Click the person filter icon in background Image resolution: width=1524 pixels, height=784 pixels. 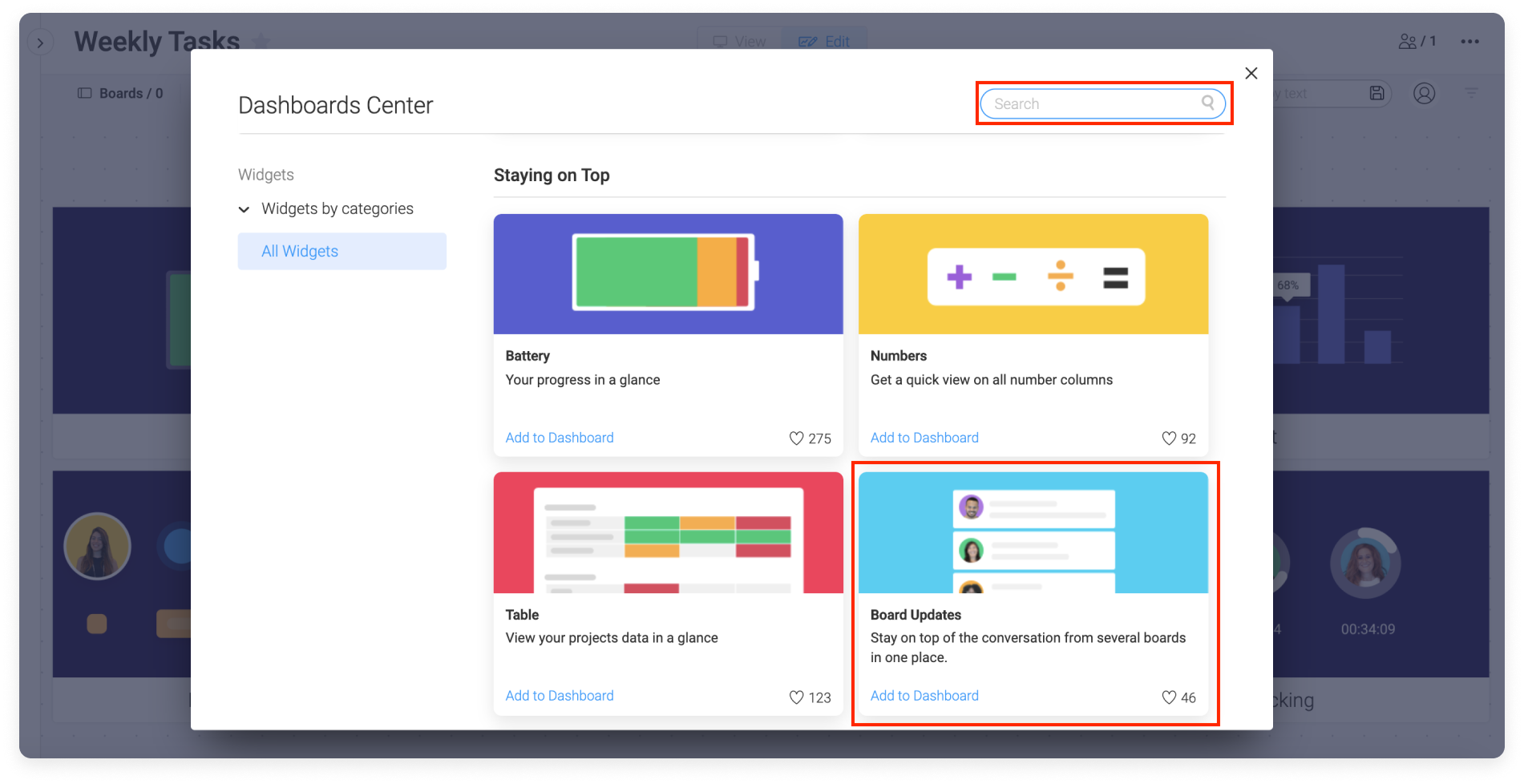click(x=1424, y=94)
